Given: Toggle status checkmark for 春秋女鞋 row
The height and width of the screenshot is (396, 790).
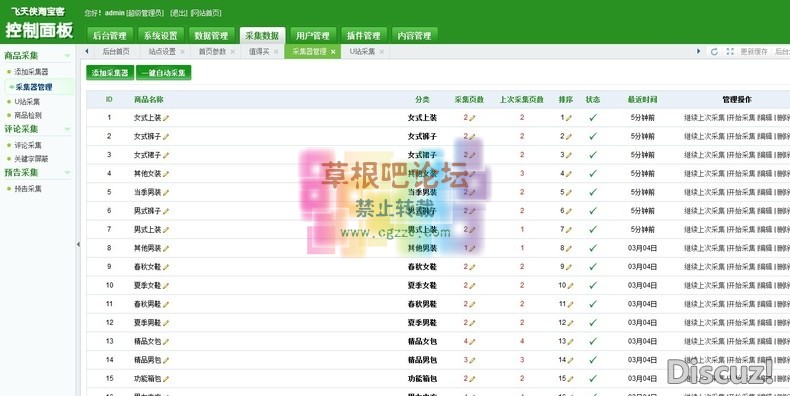Looking at the screenshot, I should point(593,267).
